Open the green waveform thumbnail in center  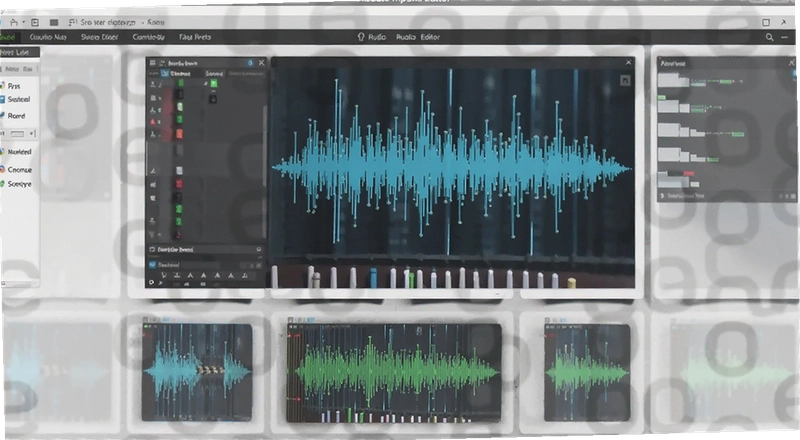pyautogui.click(x=393, y=373)
